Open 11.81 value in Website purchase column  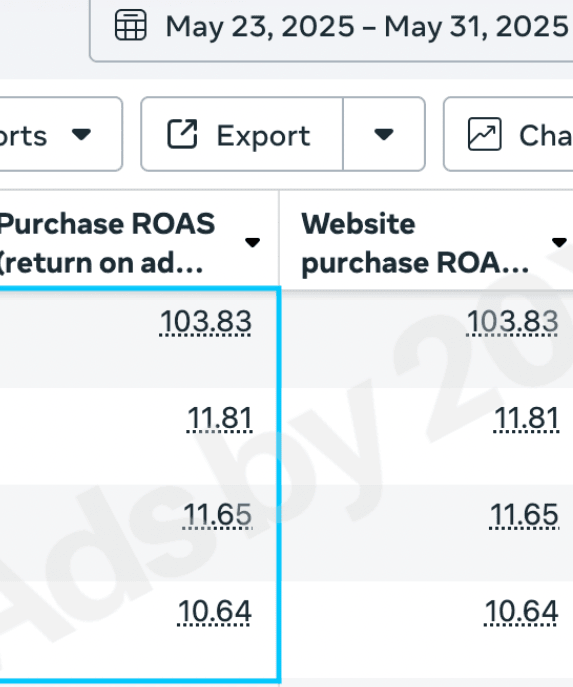click(x=526, y=418)
